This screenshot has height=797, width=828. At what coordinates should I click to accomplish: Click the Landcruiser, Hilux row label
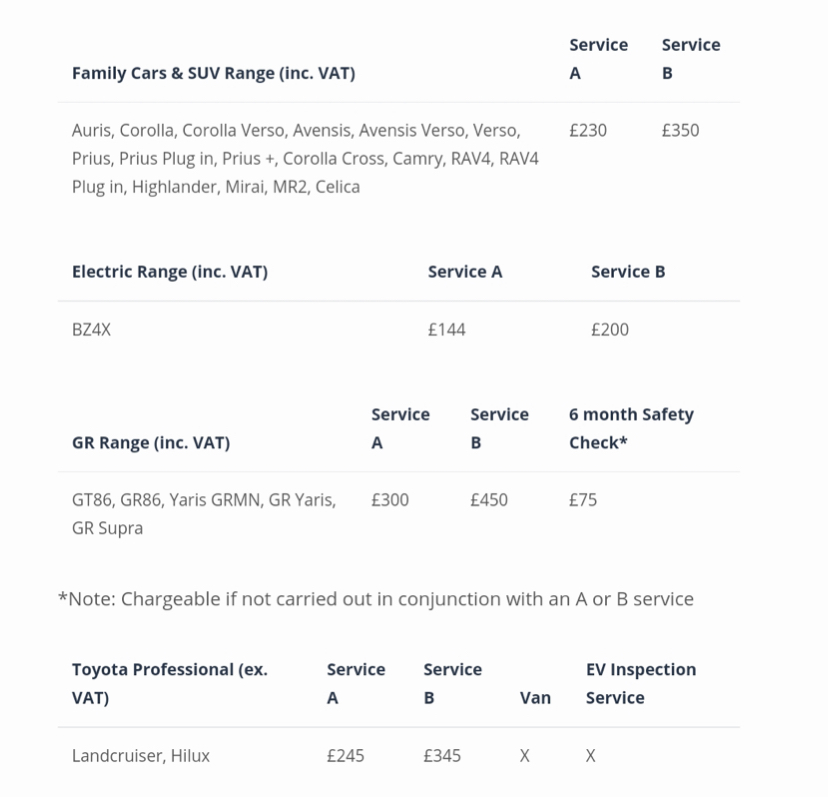[140, 756]
